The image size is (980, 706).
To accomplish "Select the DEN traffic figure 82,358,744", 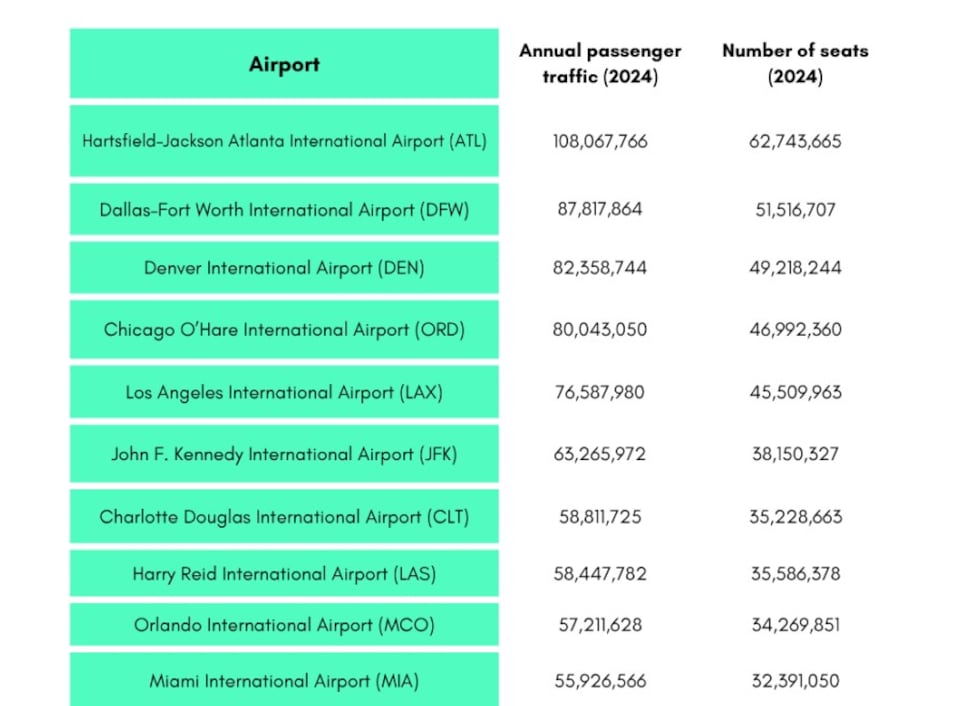I will pyautogui.click(x=600, y=268).
